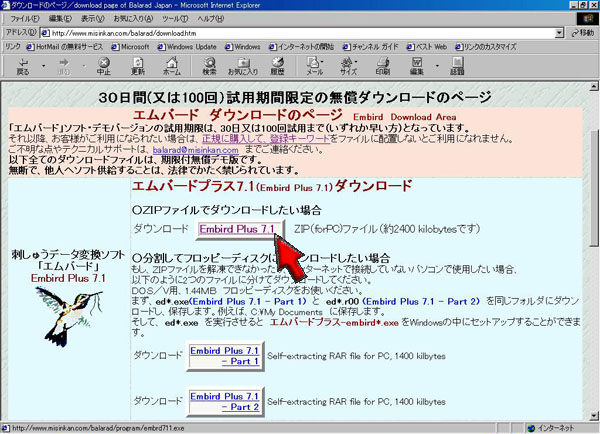Open the 編集(E) menu
The height and width of the screenshot is (434, 600).
[60, 18]
